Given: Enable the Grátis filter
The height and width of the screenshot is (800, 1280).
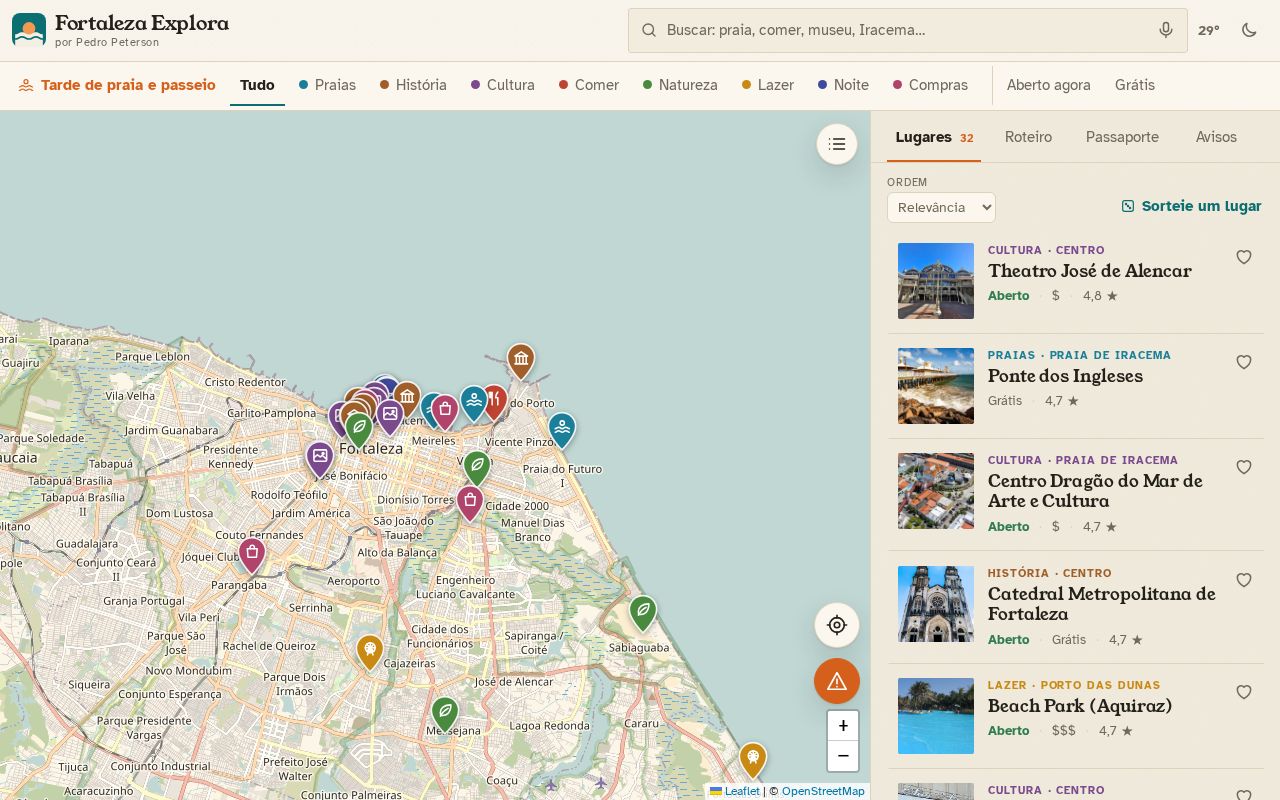Looking at the screenshot, I should pos(1135,85).
